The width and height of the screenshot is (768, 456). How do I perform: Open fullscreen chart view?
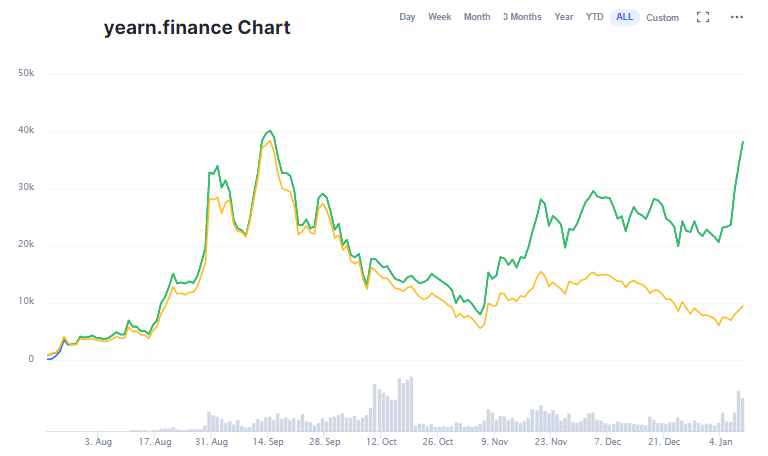click(x=702, y=17)
